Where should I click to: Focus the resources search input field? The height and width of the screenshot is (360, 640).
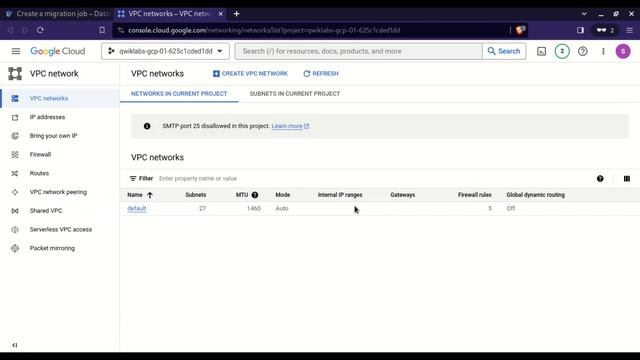(x=358, y=51)
